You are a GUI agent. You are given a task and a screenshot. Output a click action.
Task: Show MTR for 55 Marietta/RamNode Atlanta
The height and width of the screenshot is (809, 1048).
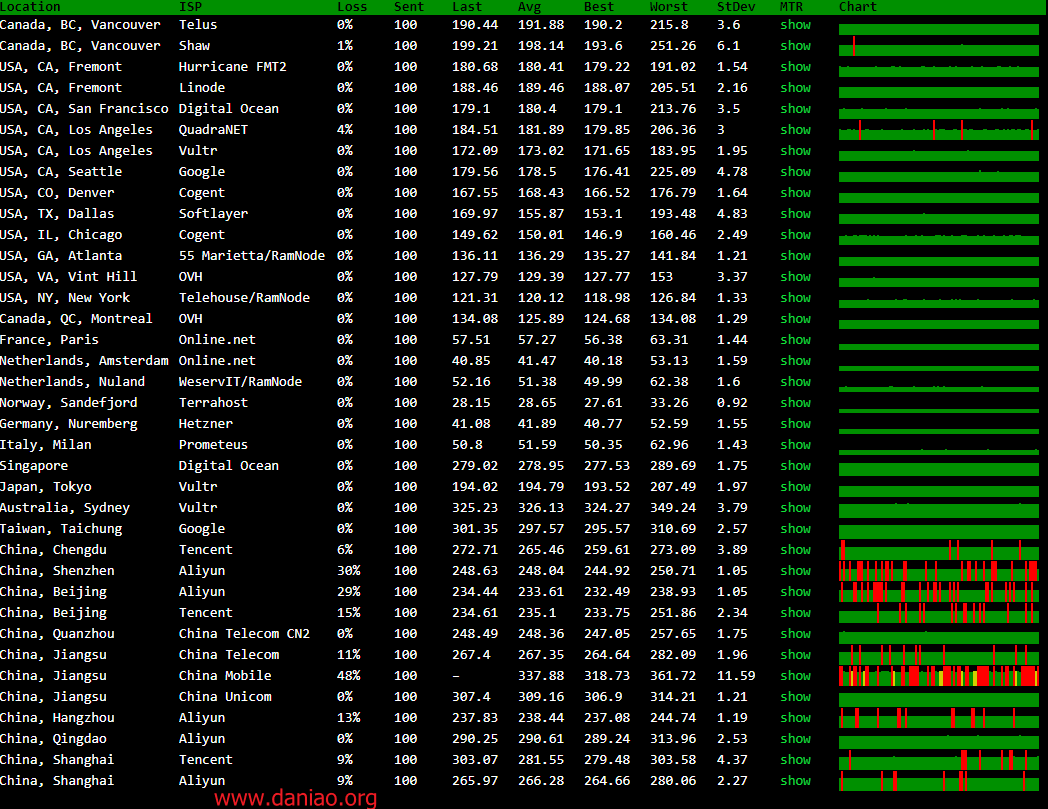[795, 255]
